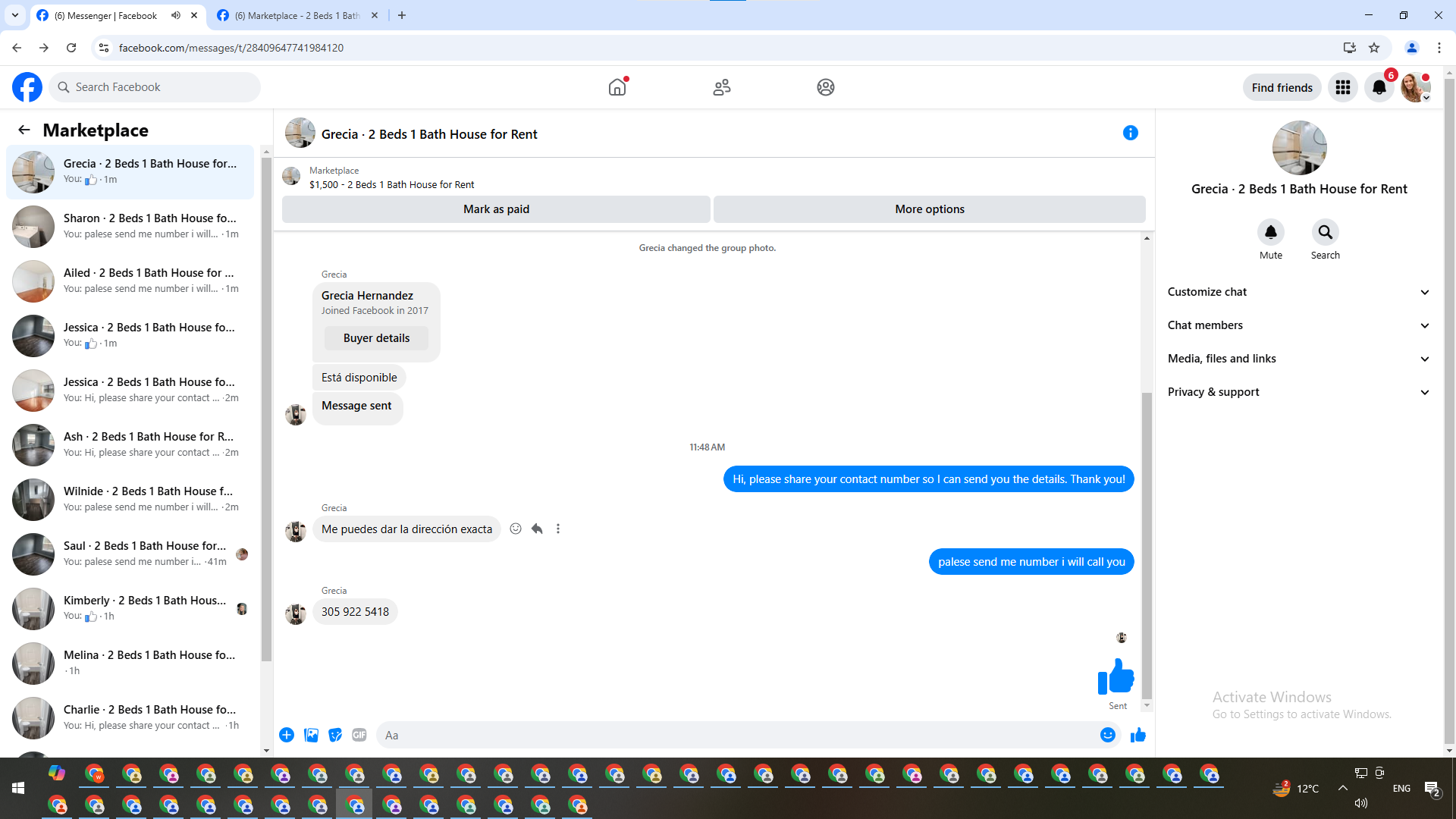View Buyer details for Grecia Hernandez
The width and height of the screenshot is (1456, 819).
376,338
